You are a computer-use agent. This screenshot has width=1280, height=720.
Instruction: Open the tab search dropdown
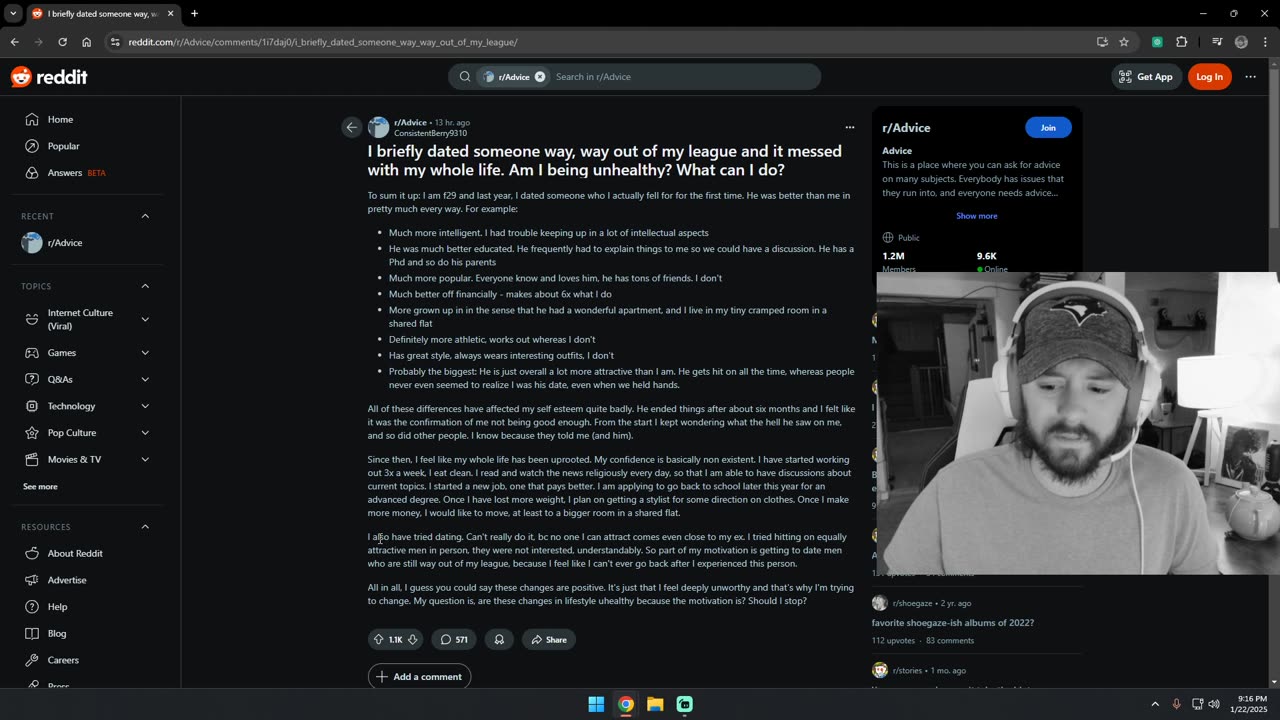pos(13,14)
